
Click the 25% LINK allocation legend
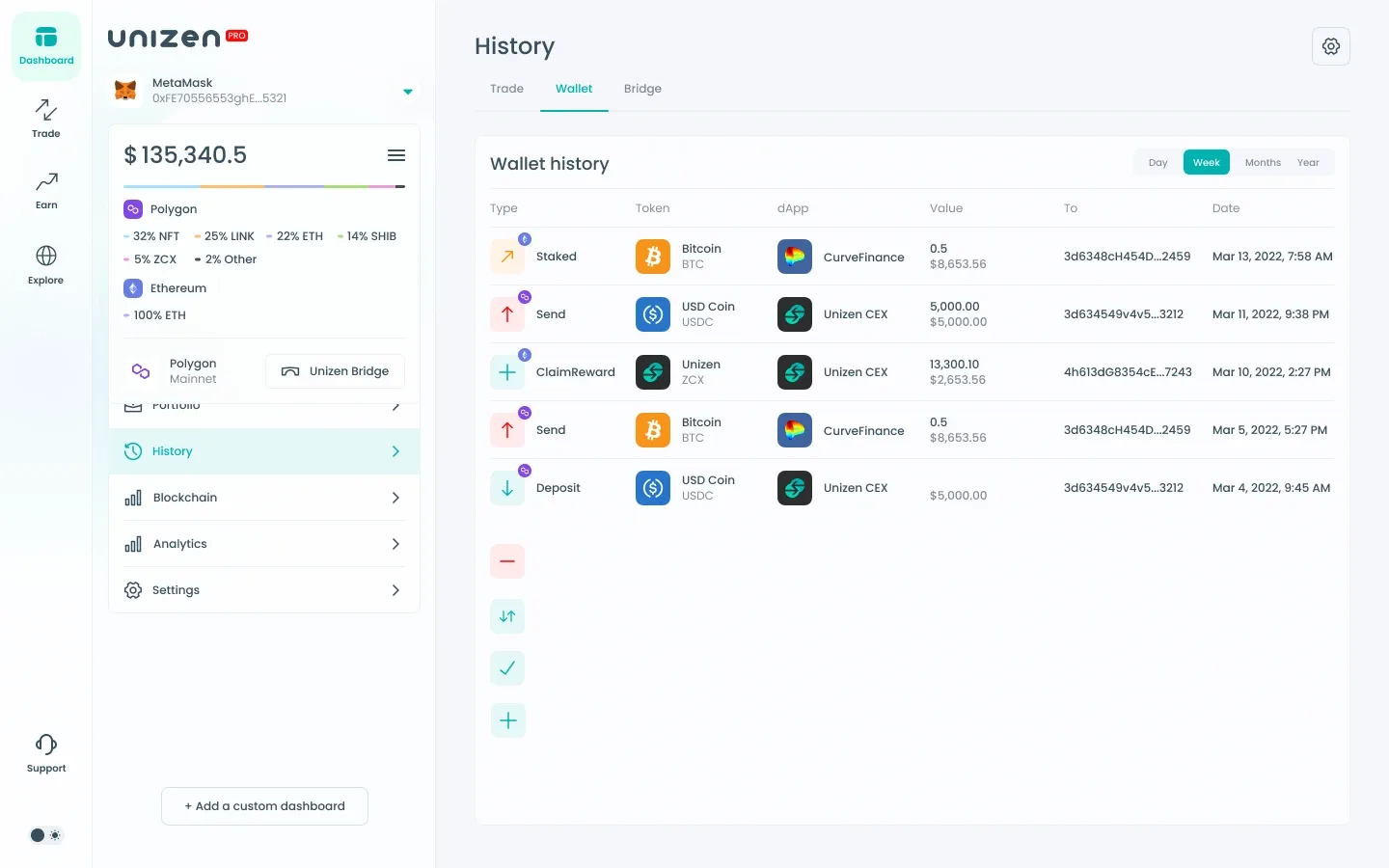[225, 236]
